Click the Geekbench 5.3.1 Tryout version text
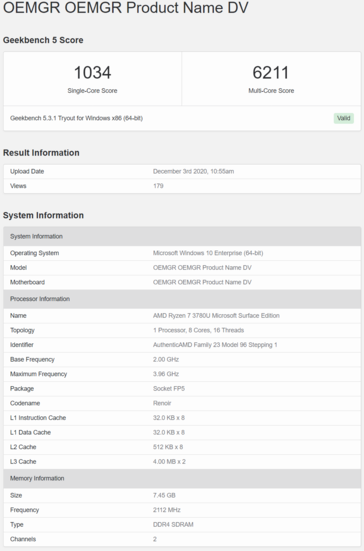Viewport: 364px width, 551px height. pyautogui.click(x=76, y=118)
